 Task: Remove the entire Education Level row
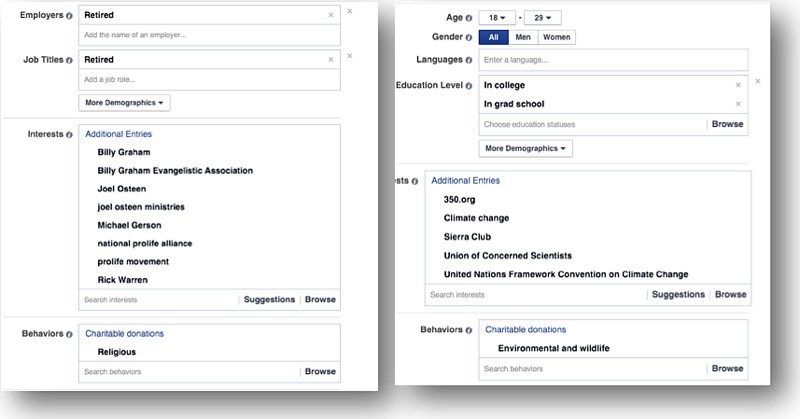point(758,81)
